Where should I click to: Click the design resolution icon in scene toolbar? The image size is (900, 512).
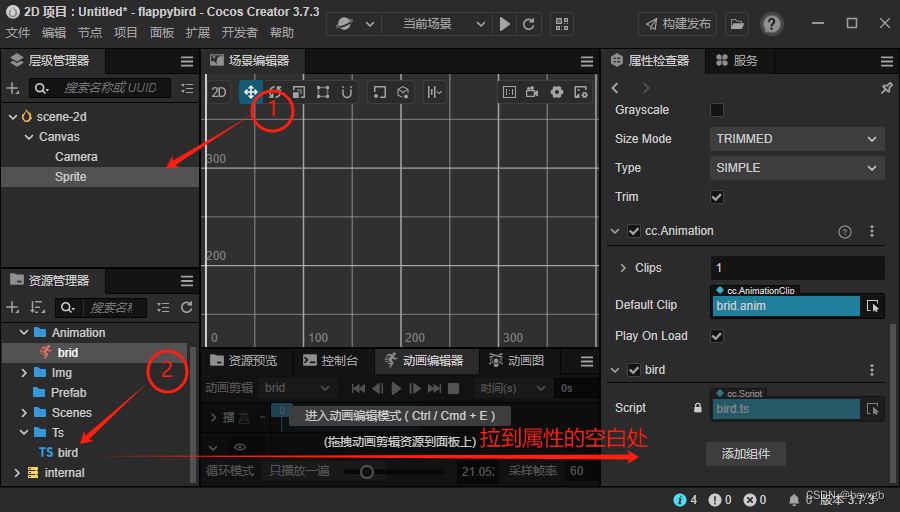coord(509,92)
